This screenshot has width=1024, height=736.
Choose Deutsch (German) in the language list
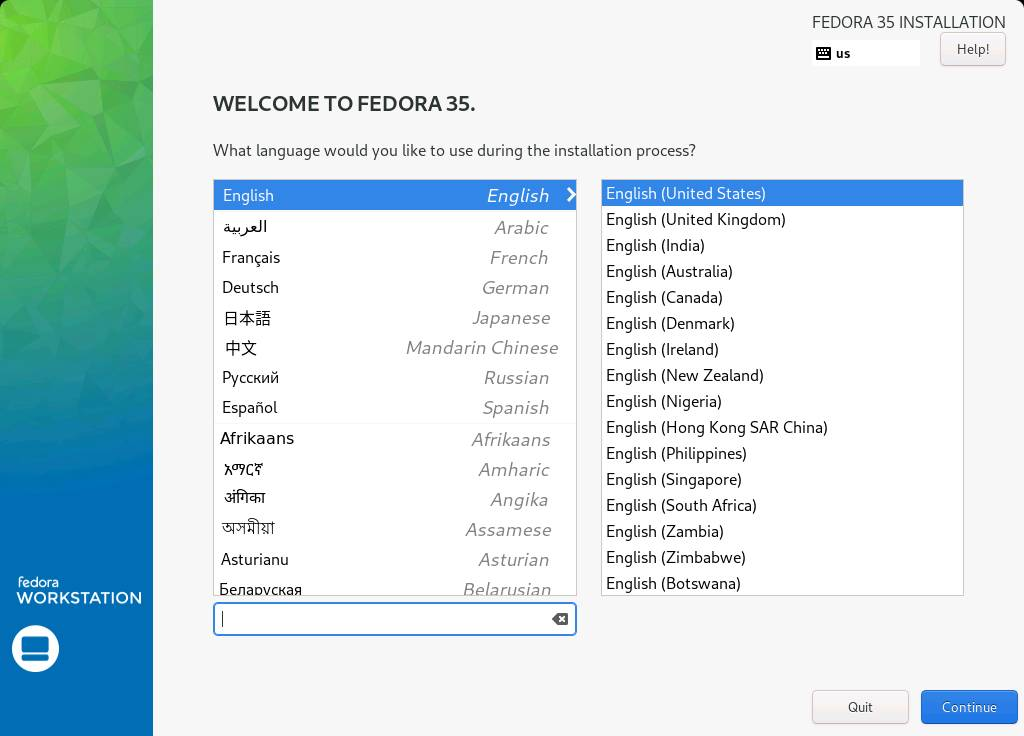click(394, 287)
